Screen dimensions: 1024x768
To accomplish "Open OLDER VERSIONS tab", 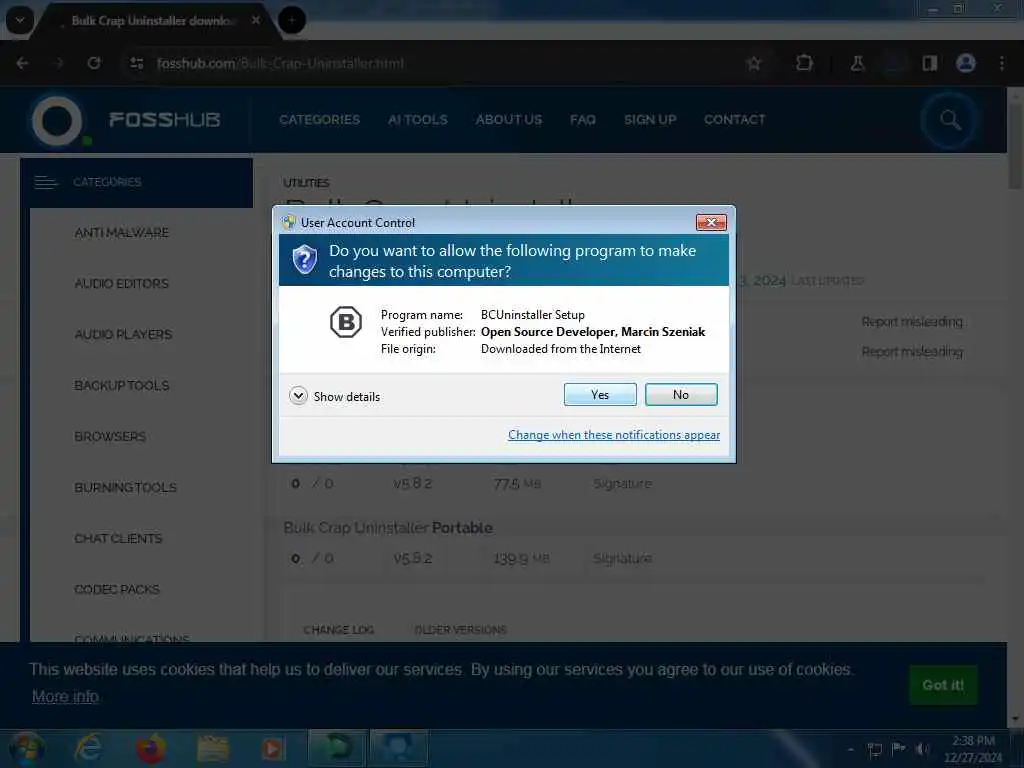I will pos(460,630).
